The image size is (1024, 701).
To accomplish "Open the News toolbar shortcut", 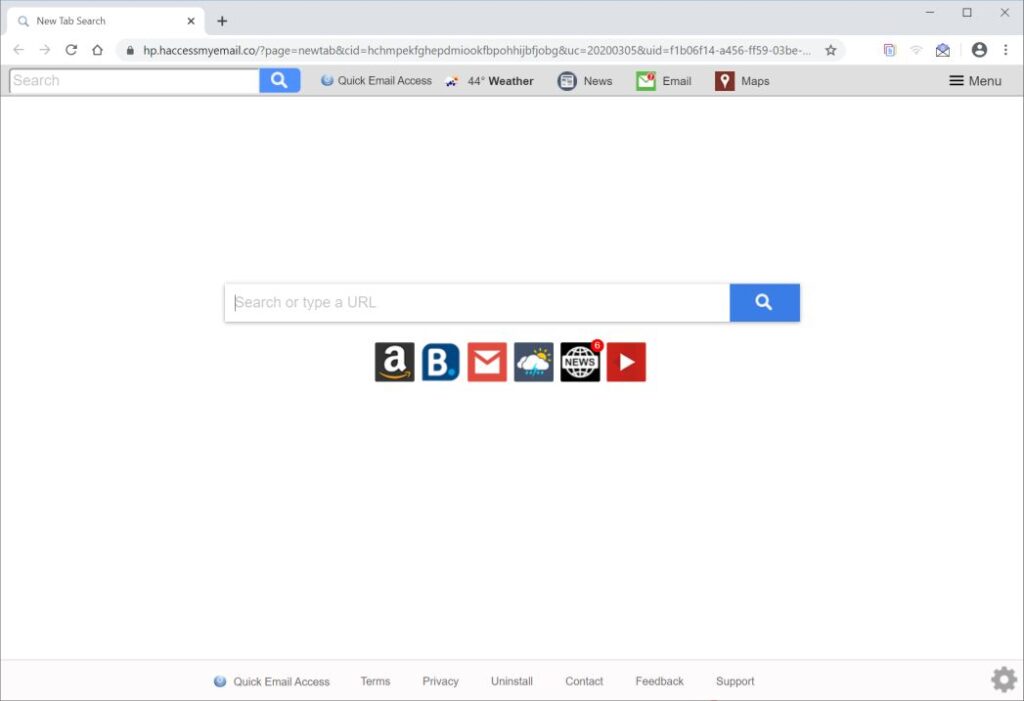I will tap(584, 81).
